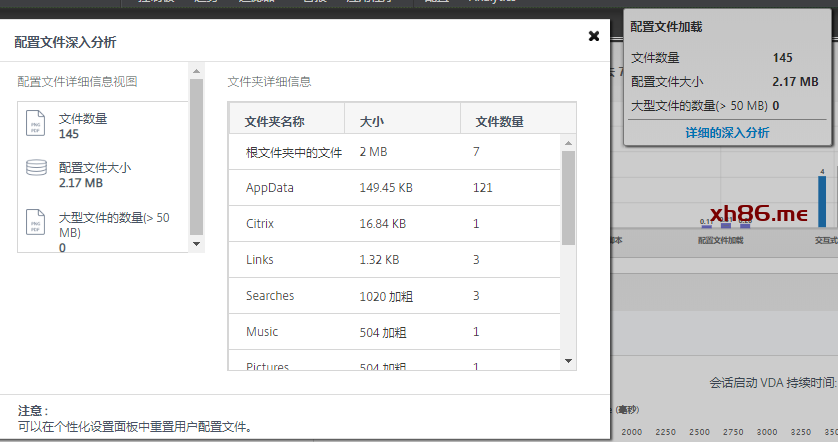Click the file count document icon

point(36,124)
